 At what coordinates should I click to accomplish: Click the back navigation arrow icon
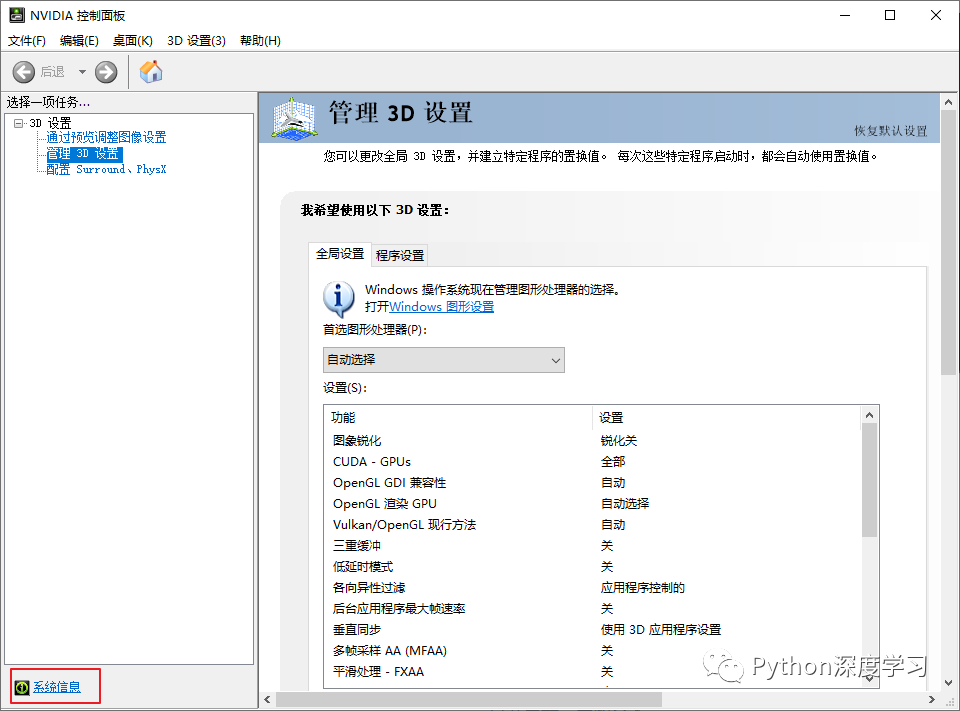tap(23, 72)
